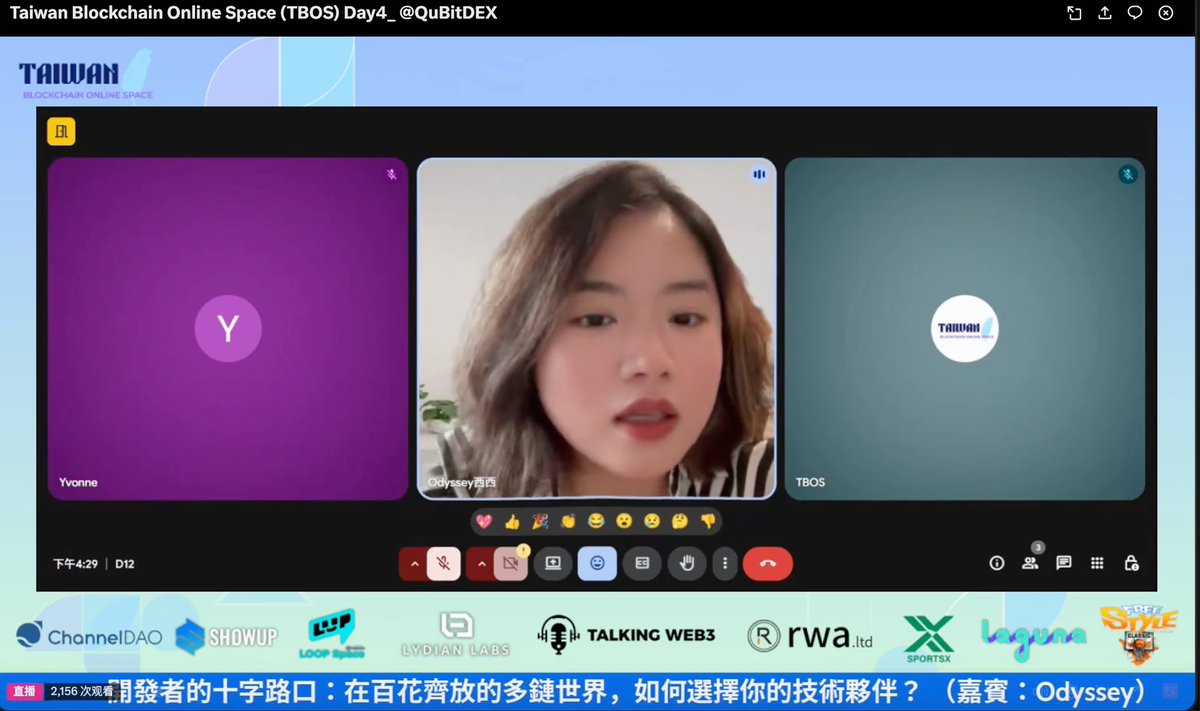Share the livestream via upload icon
Image resolution: width=1200 pixels, height=711 pixels.
(x=1105, y=13)
